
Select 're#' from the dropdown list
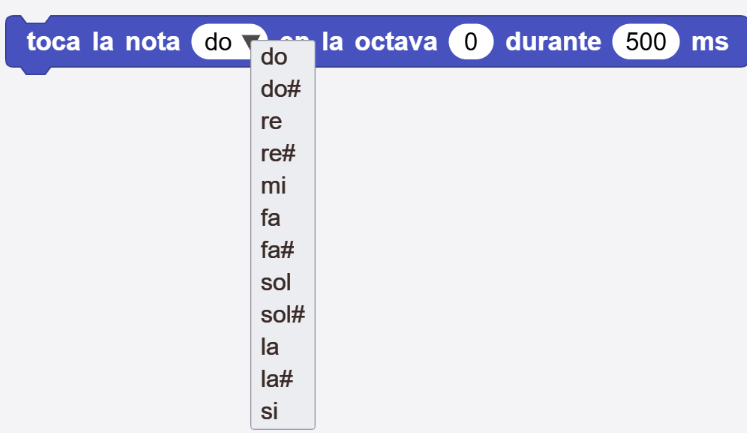click(x=278, y=154)
